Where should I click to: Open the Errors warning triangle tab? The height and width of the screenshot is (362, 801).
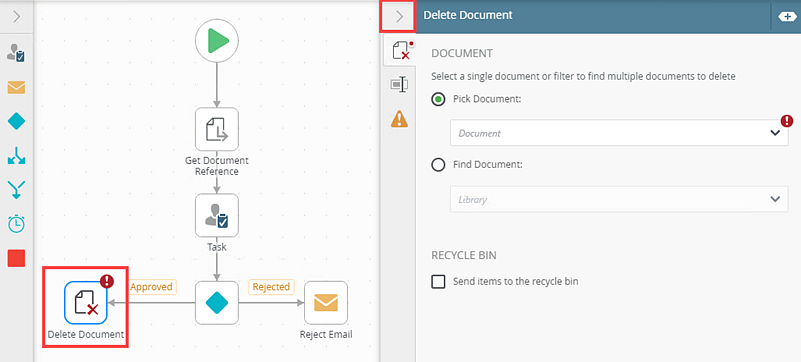coord(399,118)
